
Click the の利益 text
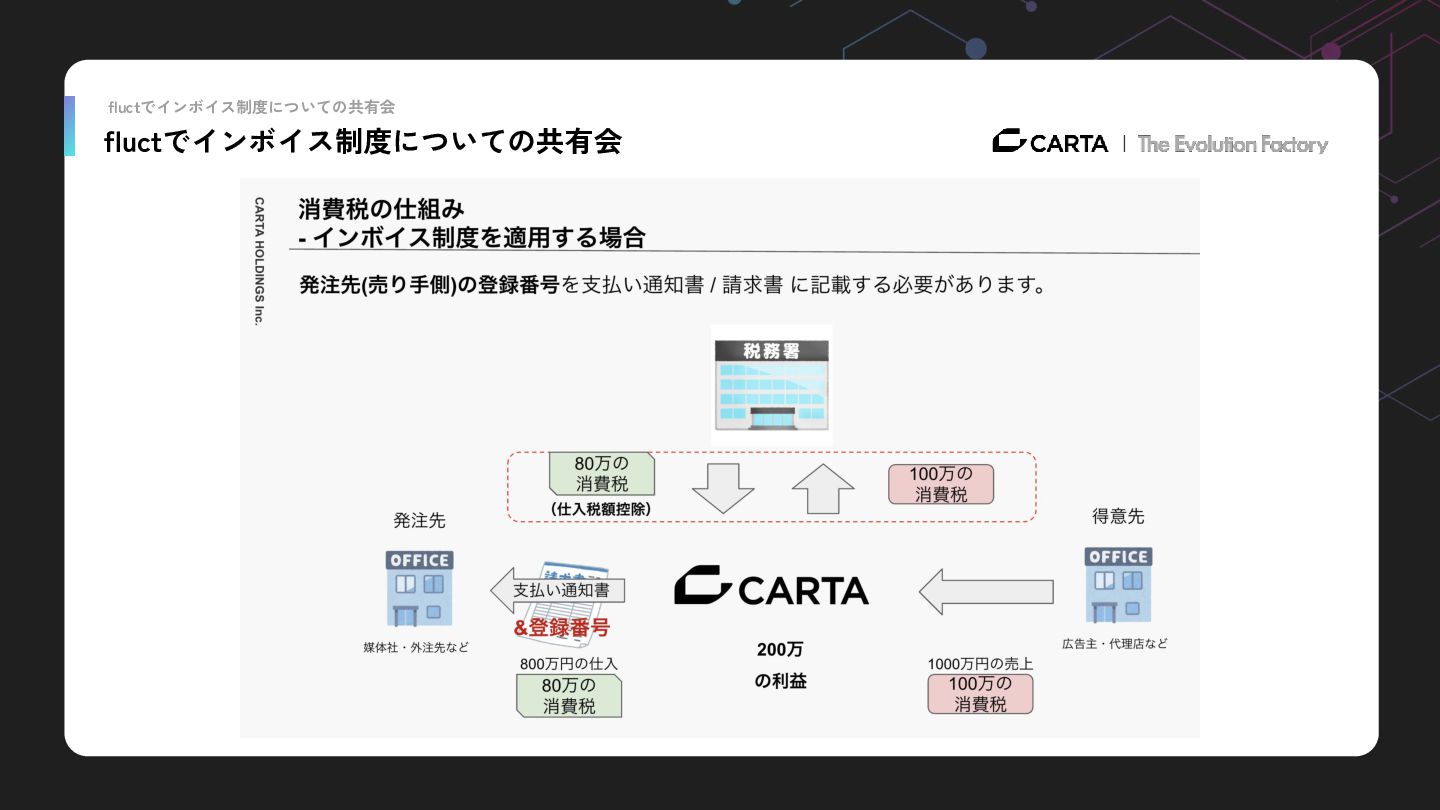click(x=780, y=681)
